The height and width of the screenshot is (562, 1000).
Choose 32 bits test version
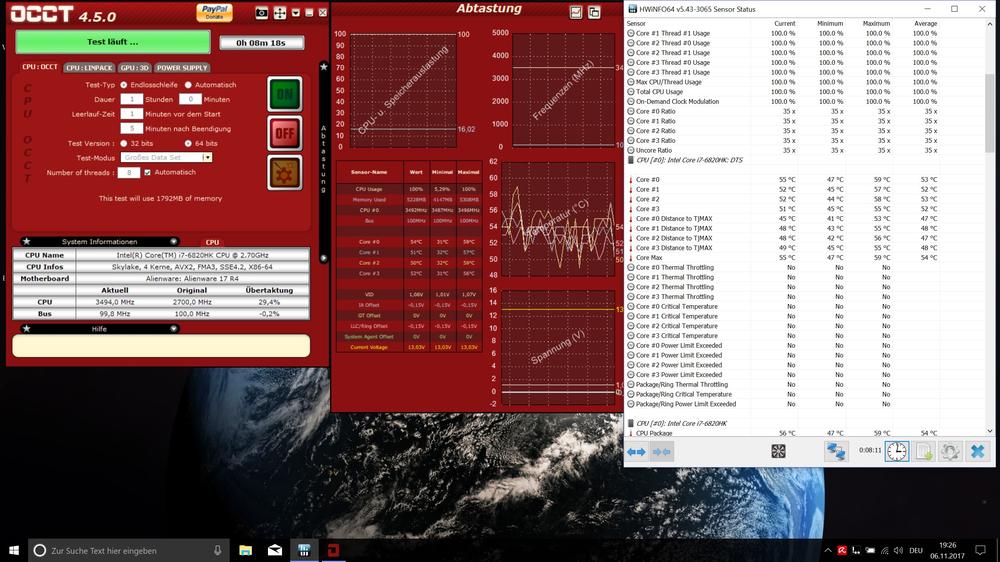tap(124, 143)
